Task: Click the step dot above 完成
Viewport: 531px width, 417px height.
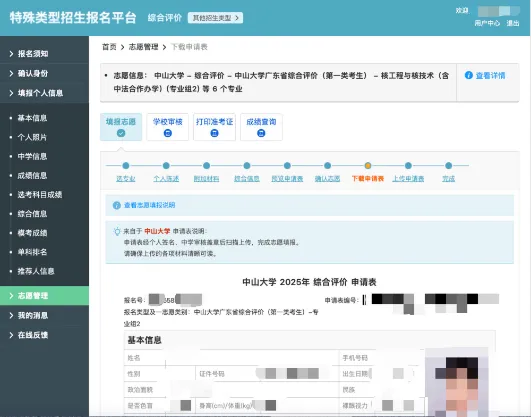Action: [x=449, y=166]
